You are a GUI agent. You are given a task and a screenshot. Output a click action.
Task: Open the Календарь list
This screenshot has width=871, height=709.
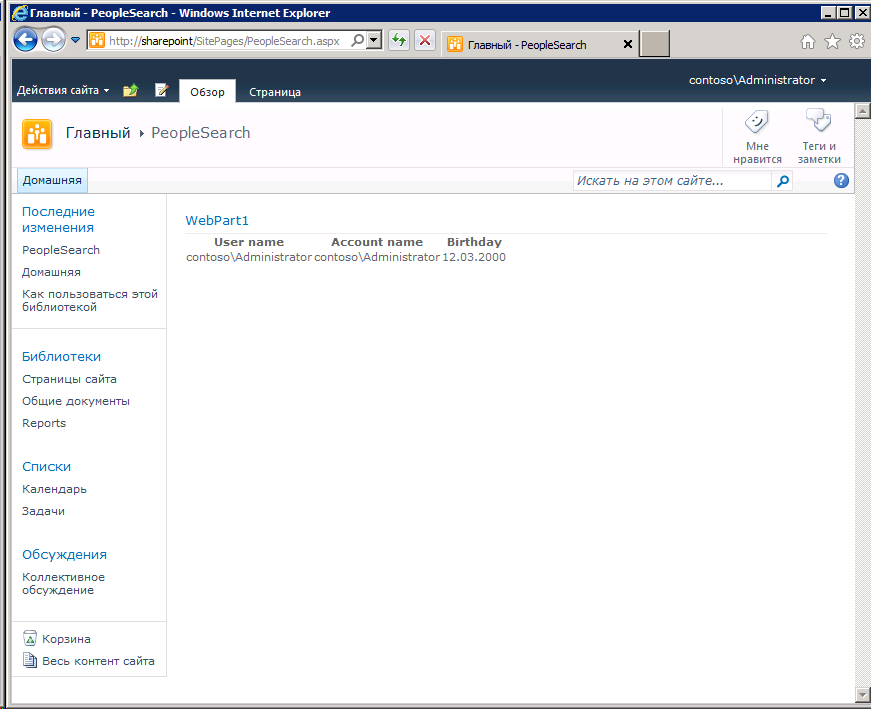click(54, 489)
